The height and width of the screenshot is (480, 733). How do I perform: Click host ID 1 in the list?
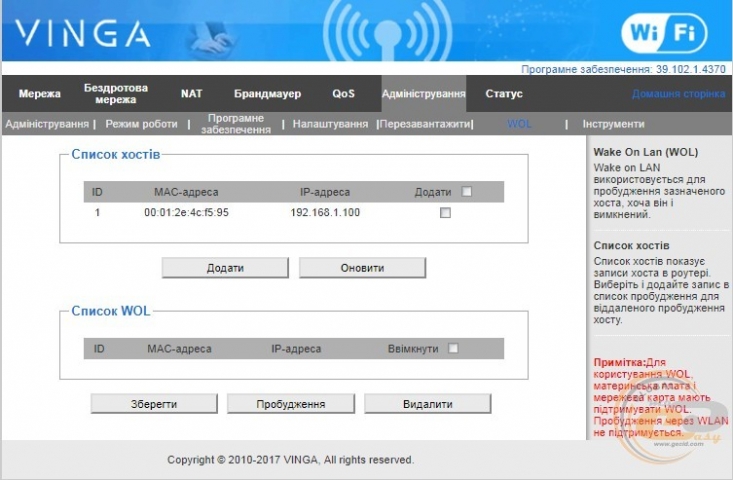tap(97, 213)
